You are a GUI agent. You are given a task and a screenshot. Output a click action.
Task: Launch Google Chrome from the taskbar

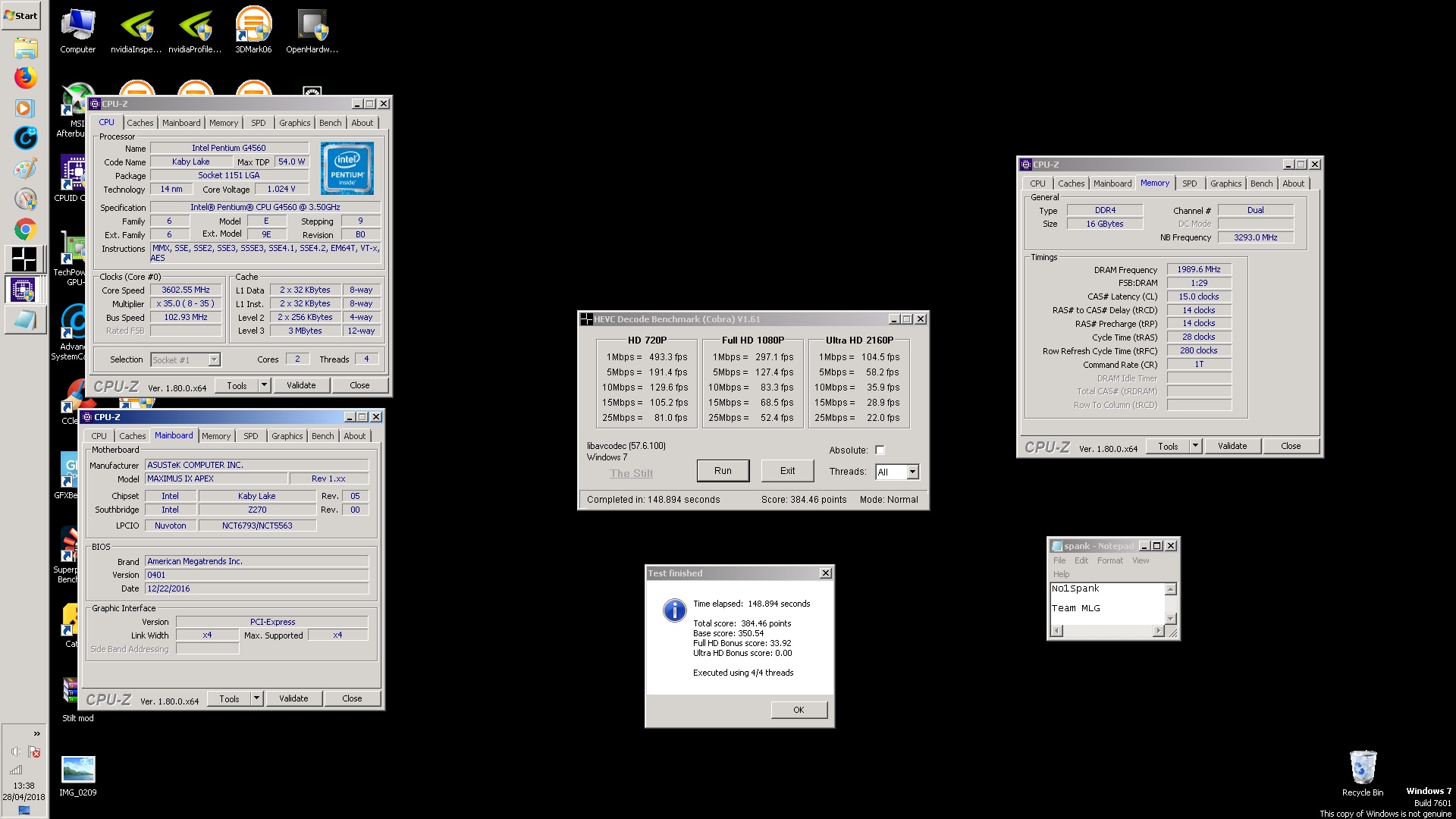point(25,229)
